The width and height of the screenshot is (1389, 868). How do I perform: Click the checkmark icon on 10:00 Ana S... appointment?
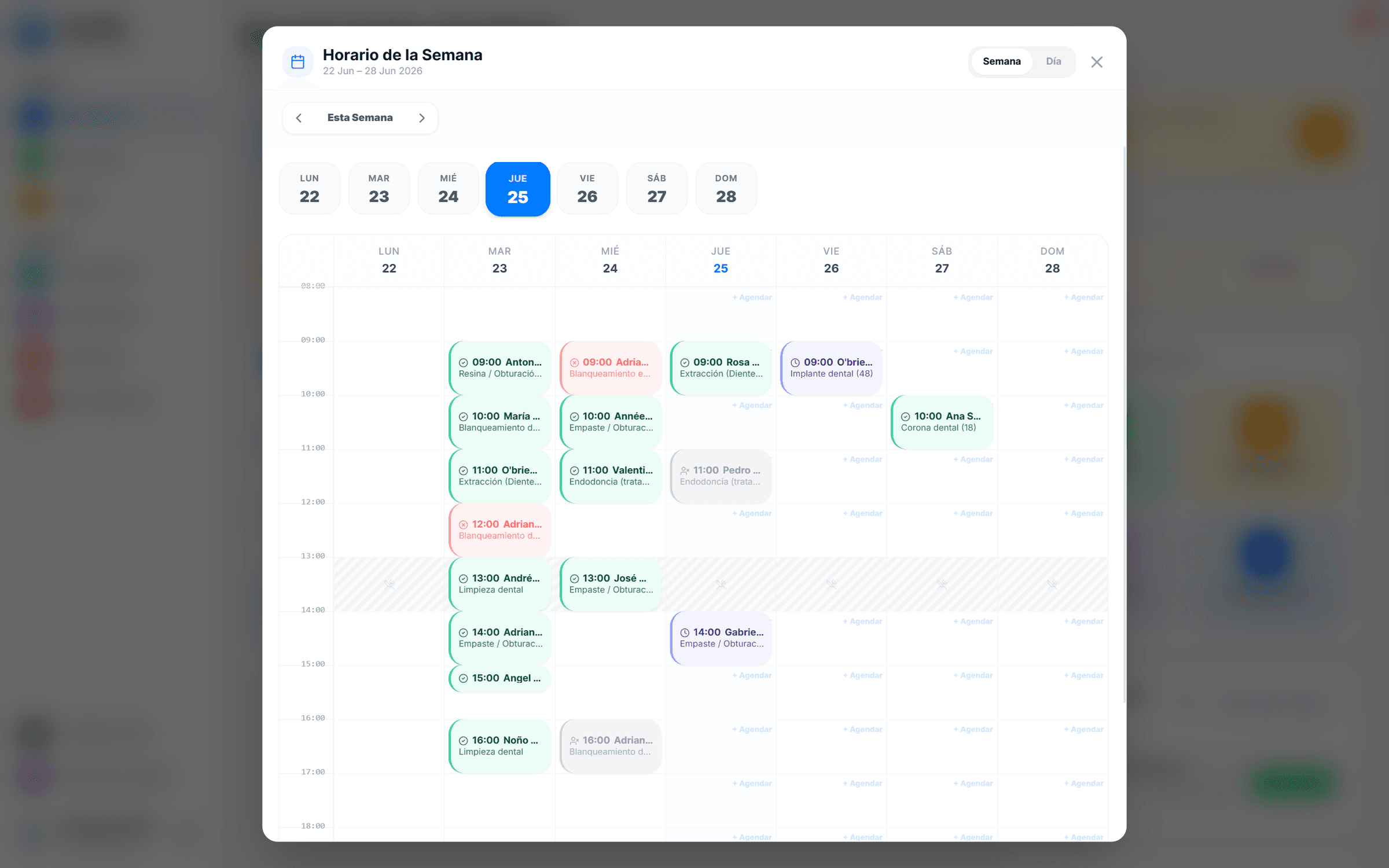pos(906,417)
